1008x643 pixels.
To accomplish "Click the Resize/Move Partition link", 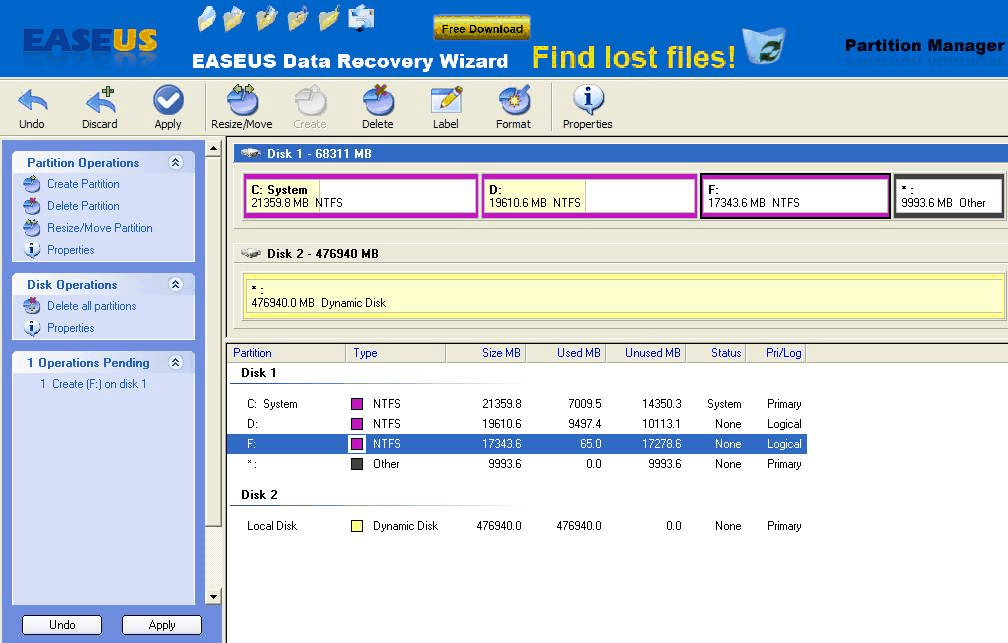I will pyautogui.click(x=100, y=228).
